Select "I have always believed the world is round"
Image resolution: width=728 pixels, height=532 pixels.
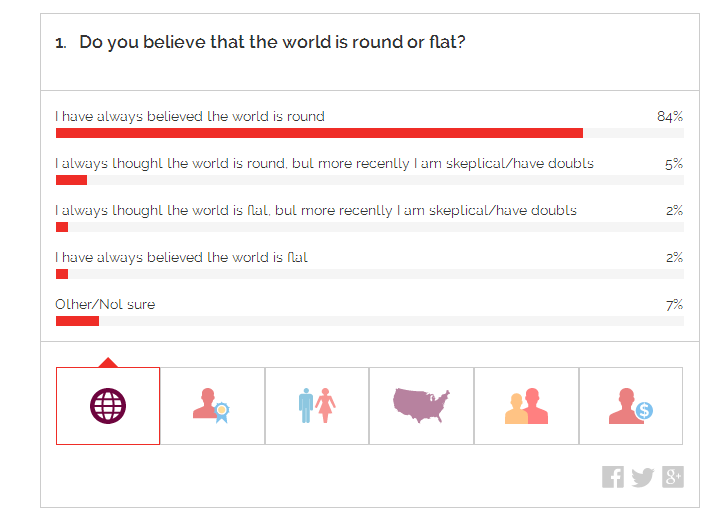coord(190,116)
